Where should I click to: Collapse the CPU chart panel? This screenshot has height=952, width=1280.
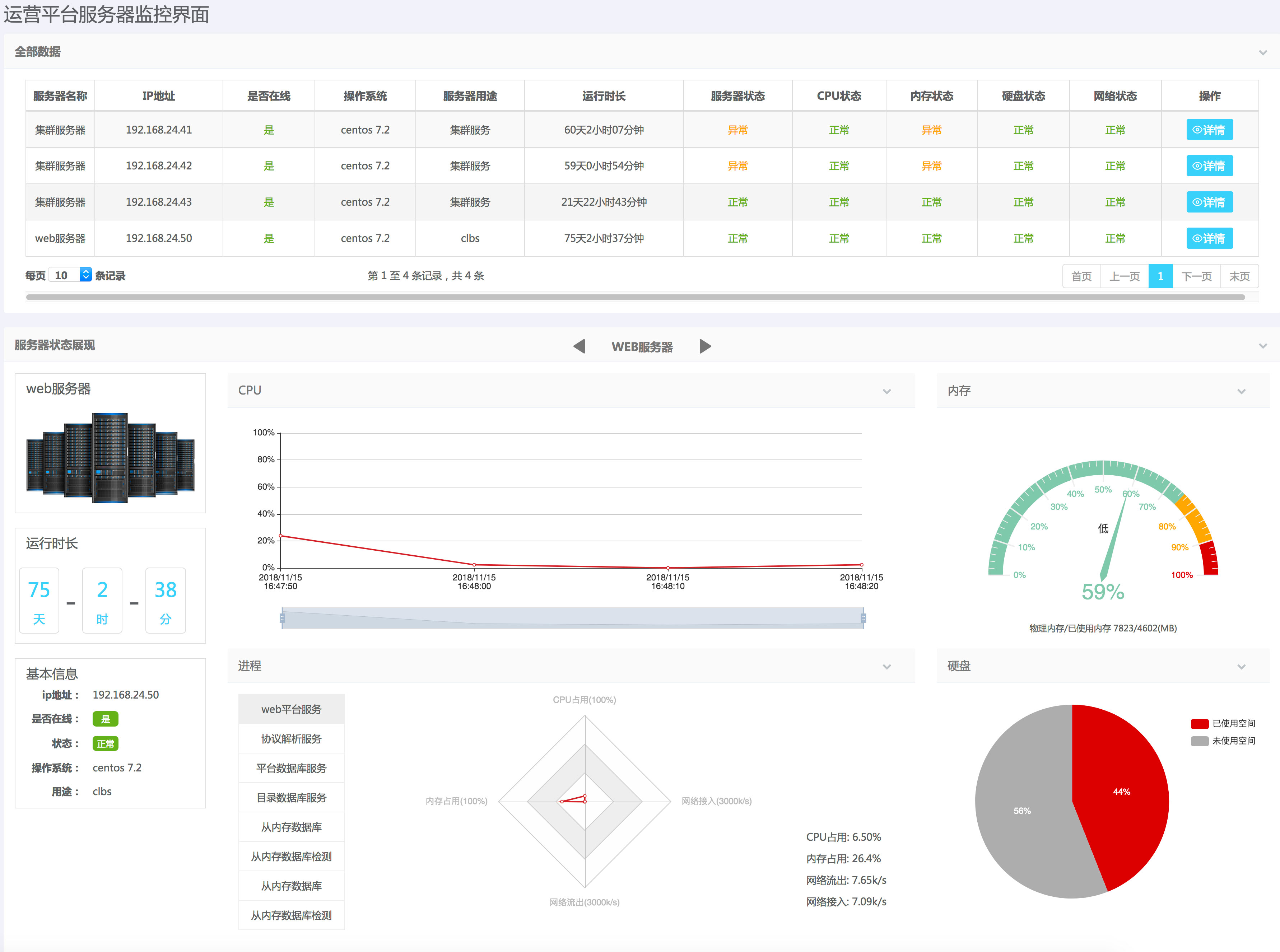click(x=886, y=392)
